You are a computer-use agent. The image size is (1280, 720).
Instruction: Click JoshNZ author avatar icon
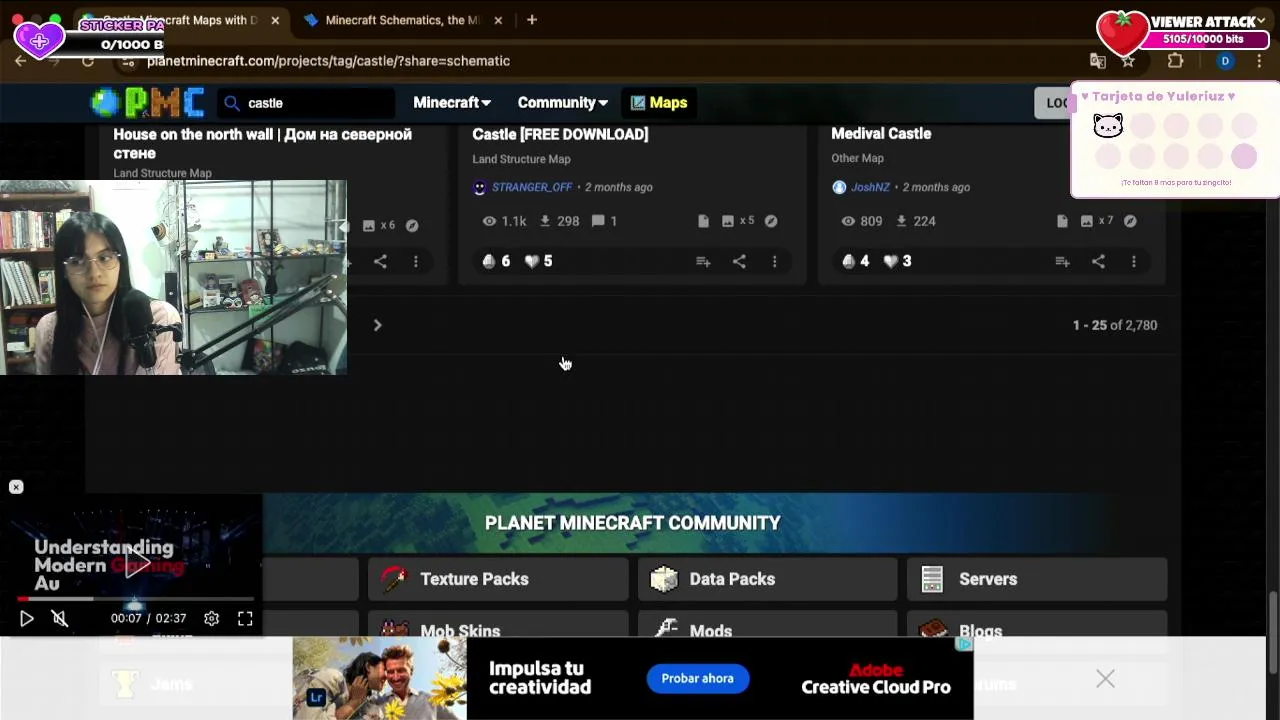click(x=839, y=187)
